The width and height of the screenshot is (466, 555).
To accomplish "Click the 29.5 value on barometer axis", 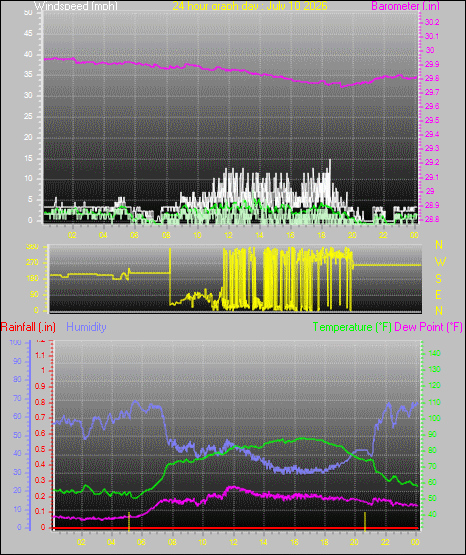I will pos(432,120).
